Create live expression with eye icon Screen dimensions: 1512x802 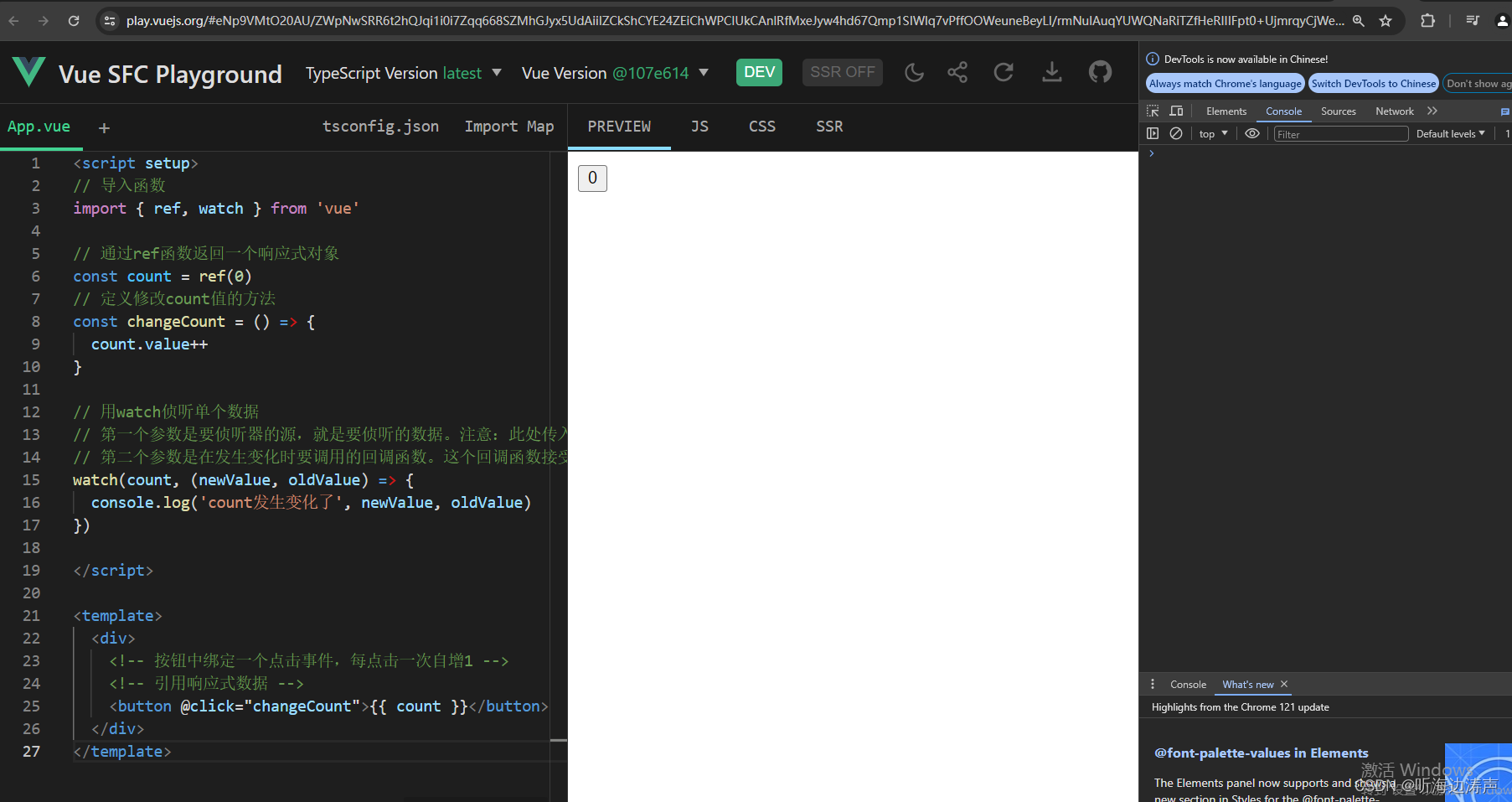[x=1252, y=133]
